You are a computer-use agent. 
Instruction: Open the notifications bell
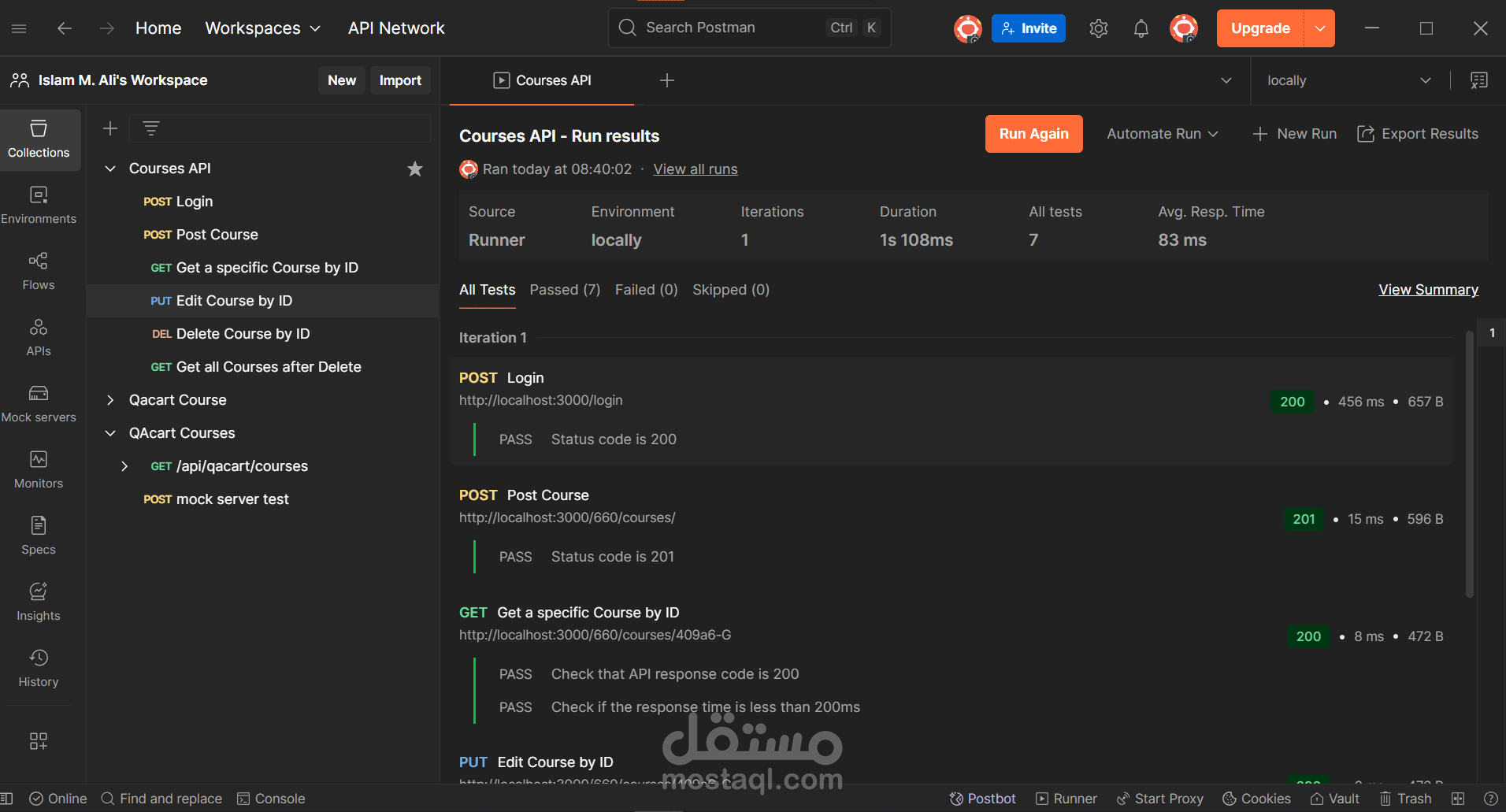coord(1141,28)
